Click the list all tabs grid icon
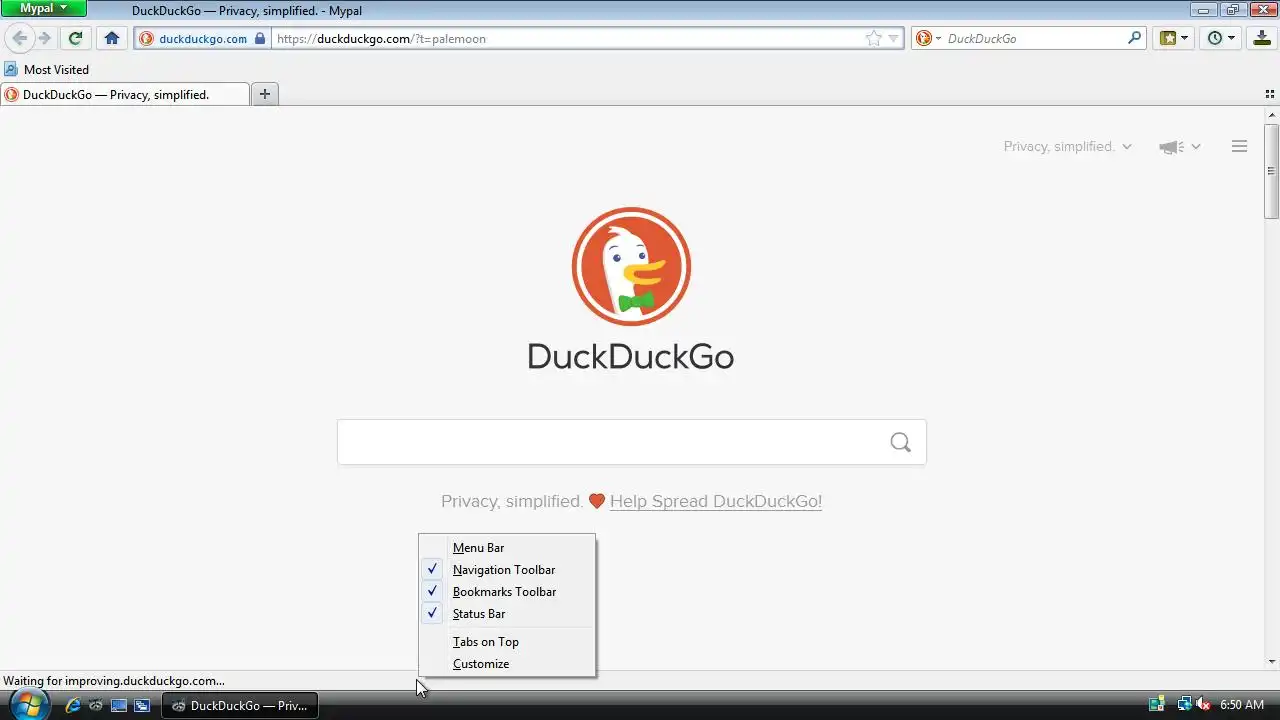 click(x=1269, y=94)
